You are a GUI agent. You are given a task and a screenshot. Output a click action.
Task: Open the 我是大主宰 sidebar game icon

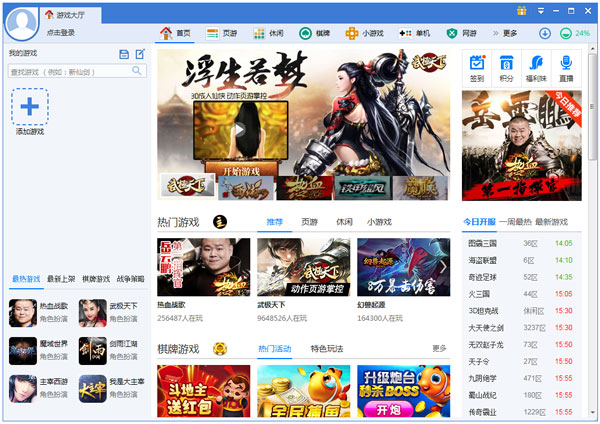(x=93, y=389)
